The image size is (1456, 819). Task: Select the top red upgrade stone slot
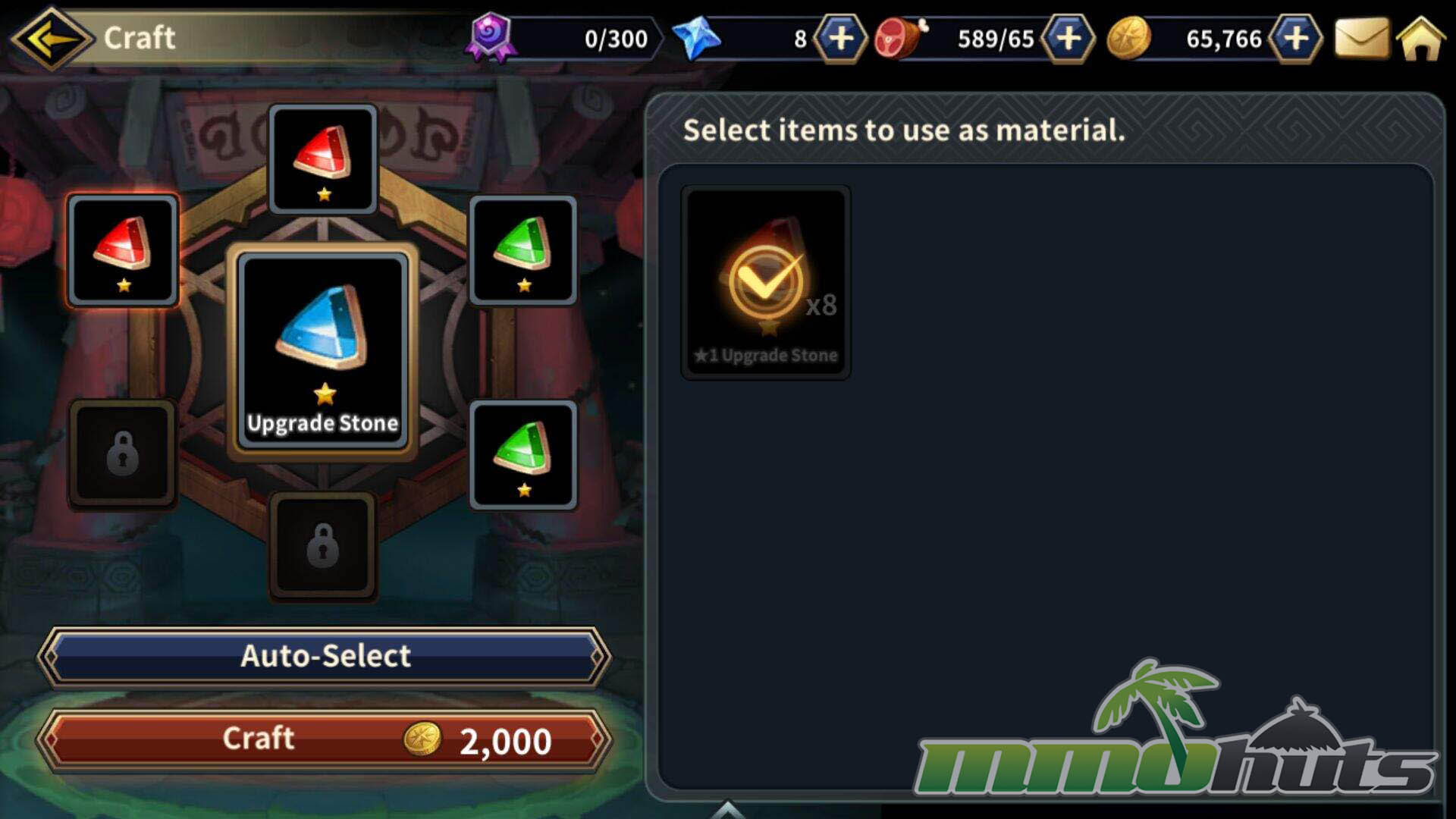323,158
